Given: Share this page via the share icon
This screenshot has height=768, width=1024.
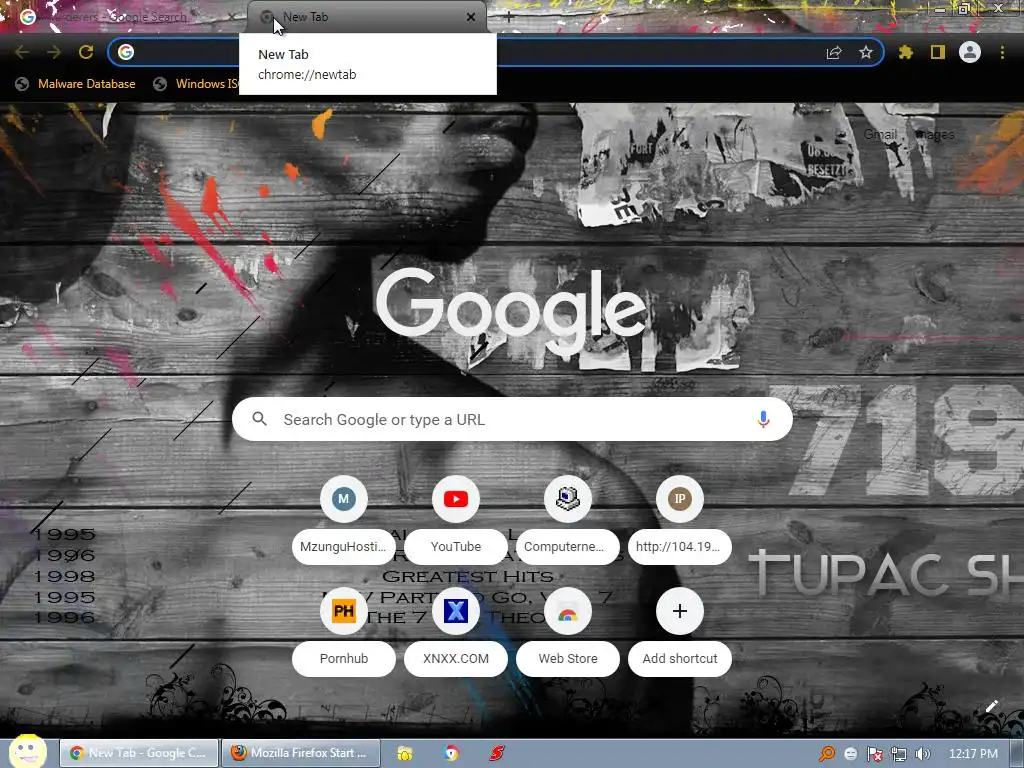Looking at the screenshot, I should pyautogui.click(x=834, y=52).
